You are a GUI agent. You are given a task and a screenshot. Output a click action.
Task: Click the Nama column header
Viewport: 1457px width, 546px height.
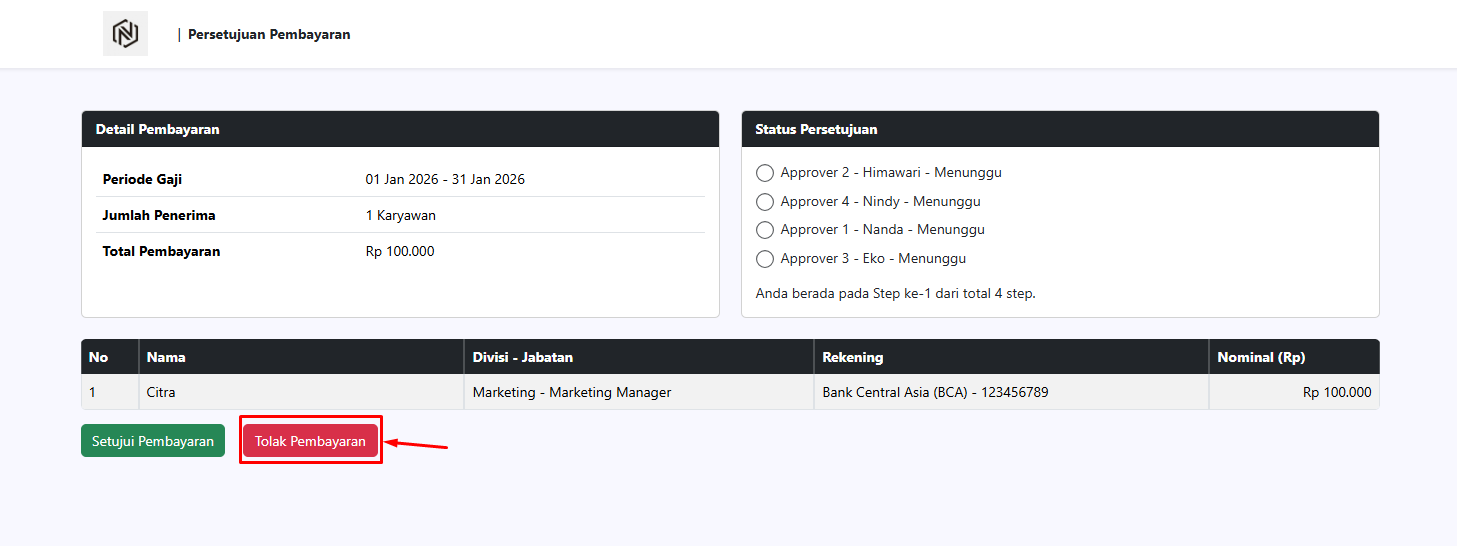click(166, 357)
